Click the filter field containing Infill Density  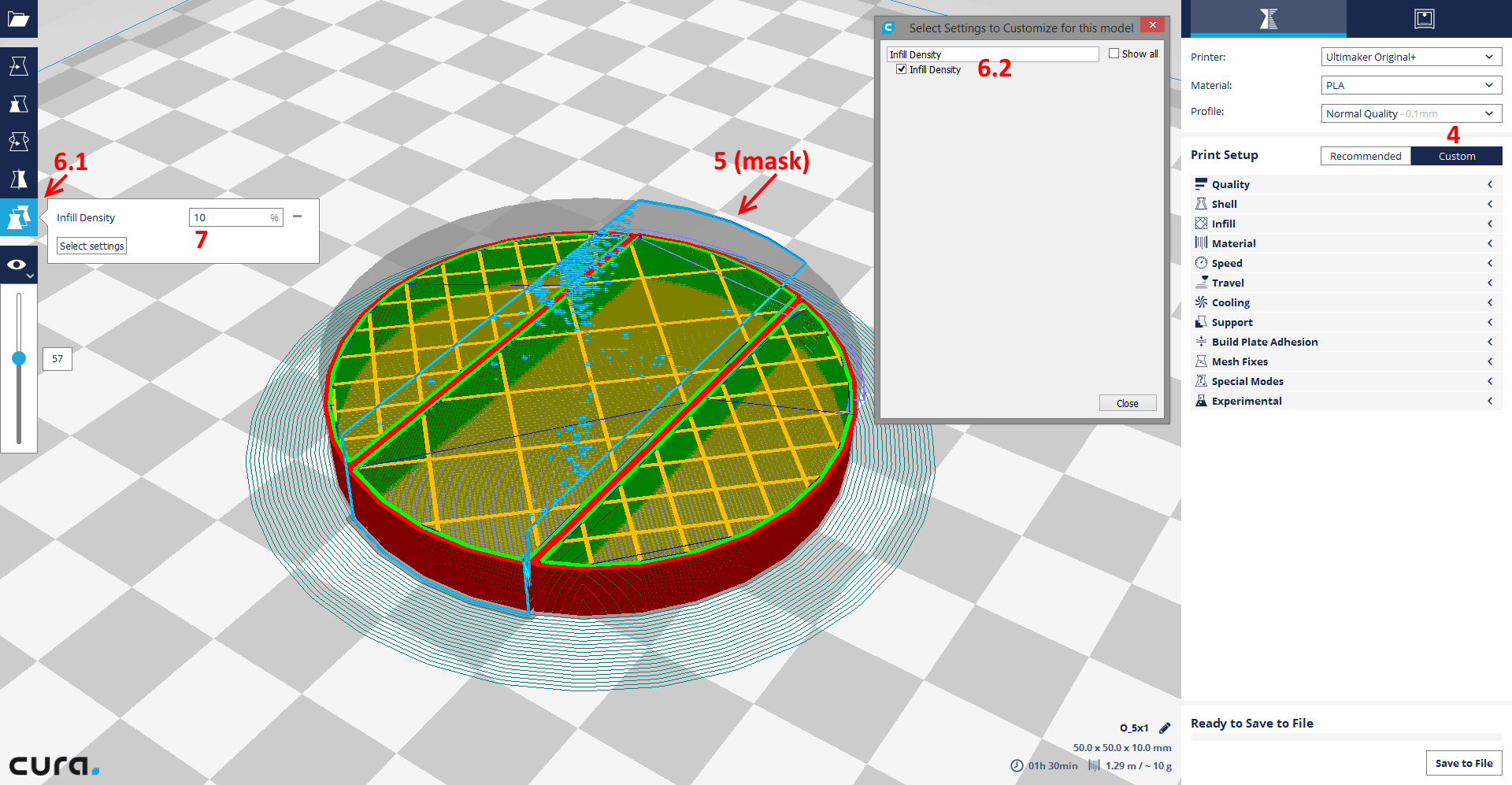992,54
